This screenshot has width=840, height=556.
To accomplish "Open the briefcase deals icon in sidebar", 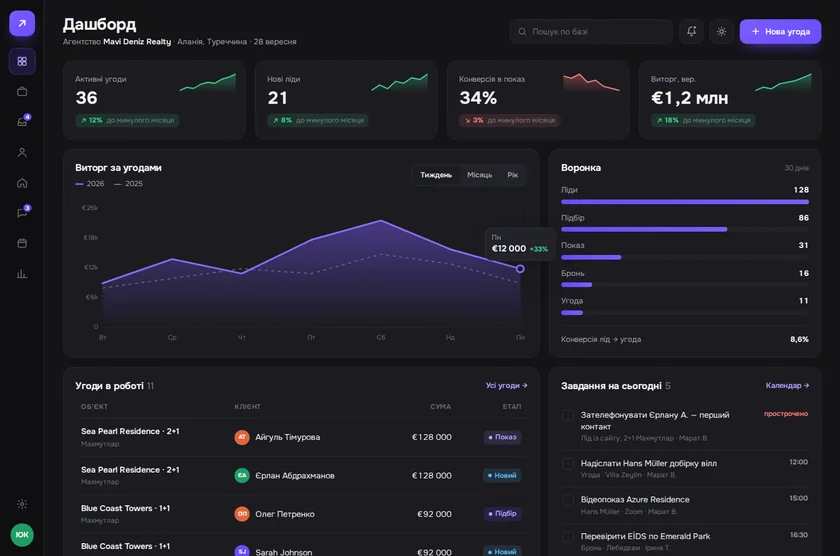I will [x=22, y=92].
